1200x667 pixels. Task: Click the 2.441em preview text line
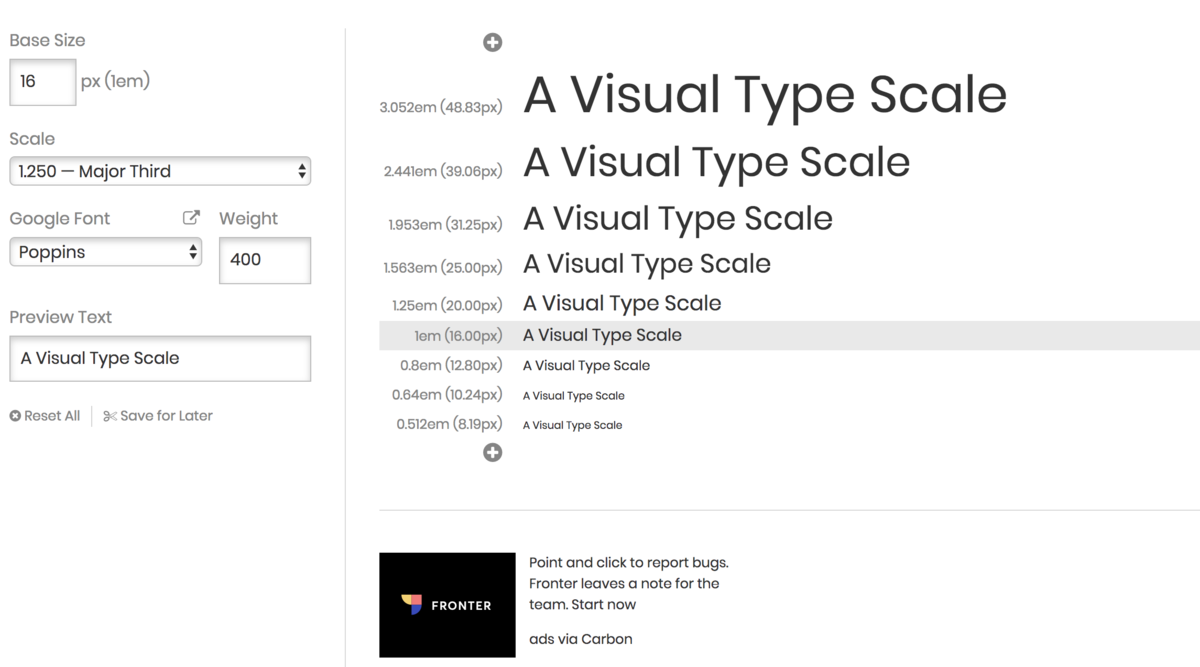tap(716, 163)
